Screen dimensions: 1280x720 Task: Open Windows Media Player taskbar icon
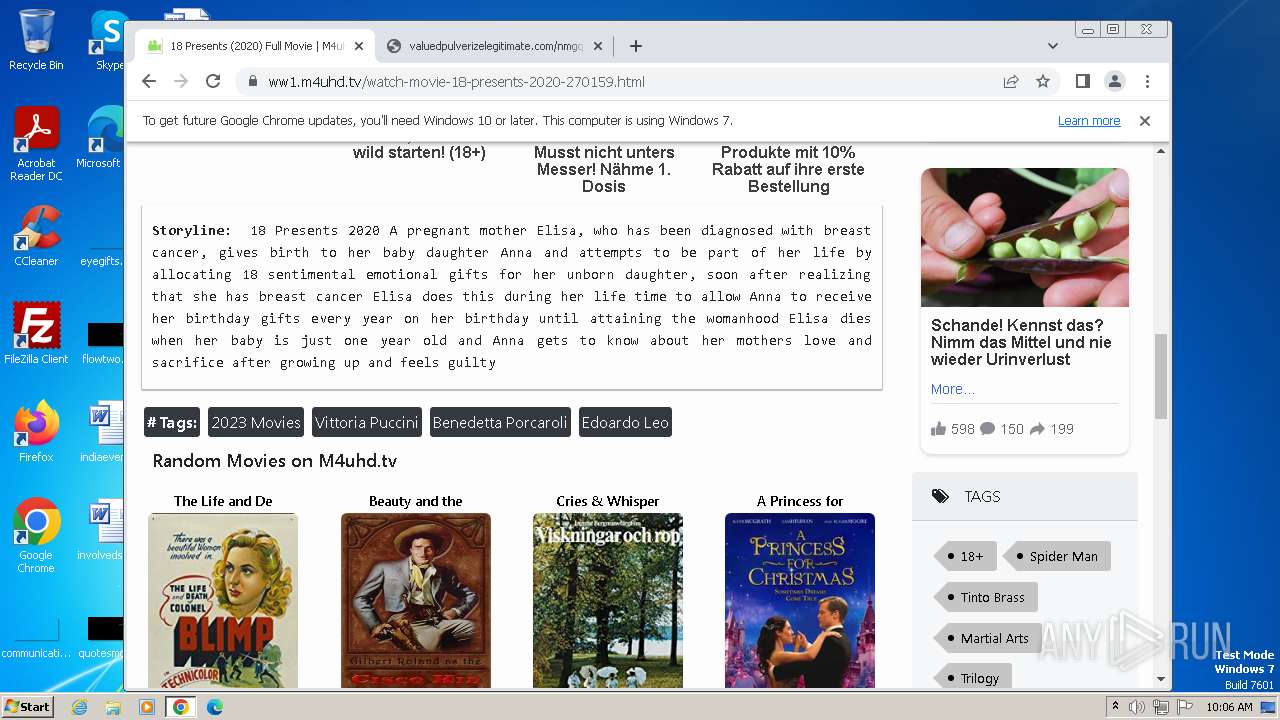(147, 707)
